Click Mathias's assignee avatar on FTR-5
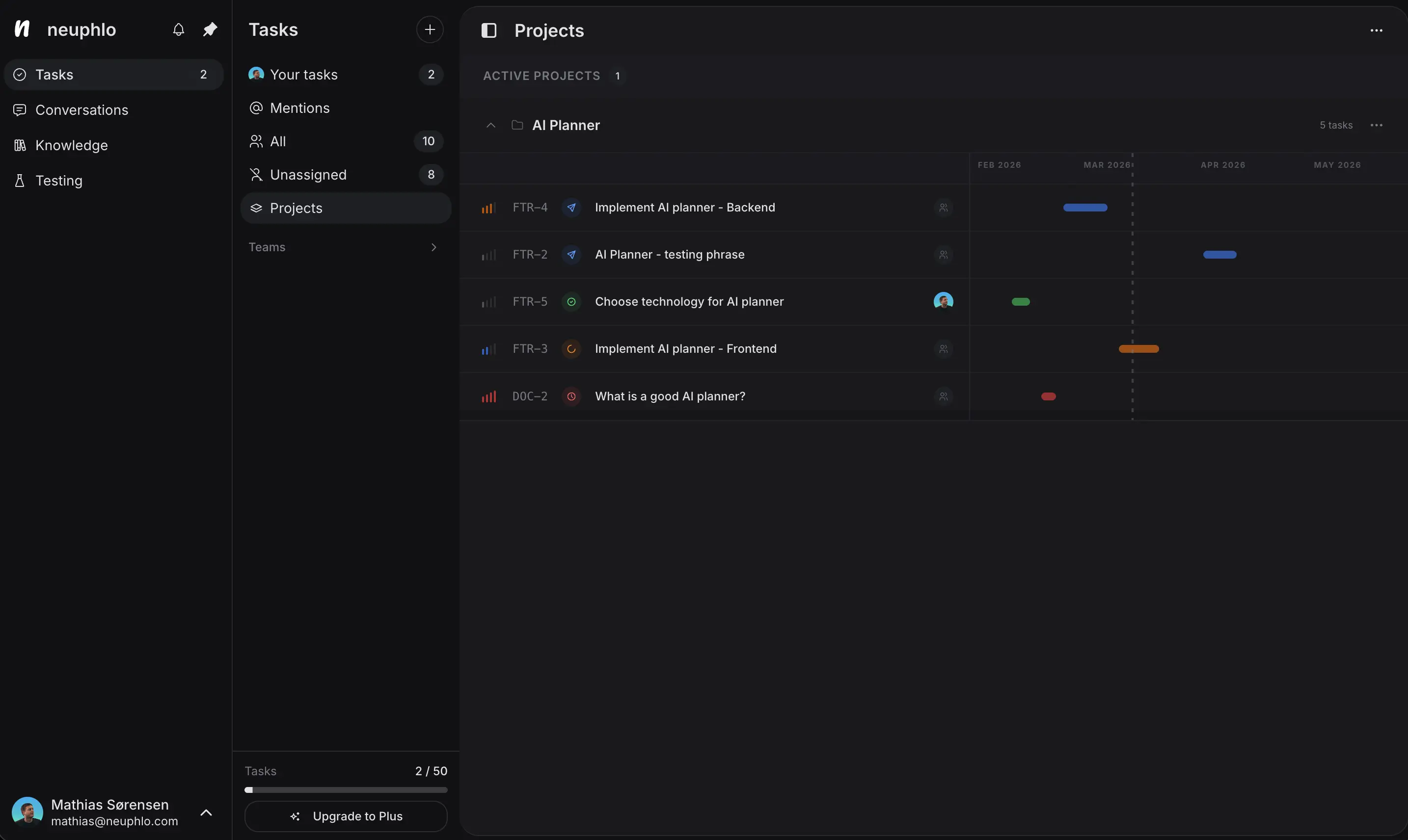The image size is (1408, 840). [943, 301]
